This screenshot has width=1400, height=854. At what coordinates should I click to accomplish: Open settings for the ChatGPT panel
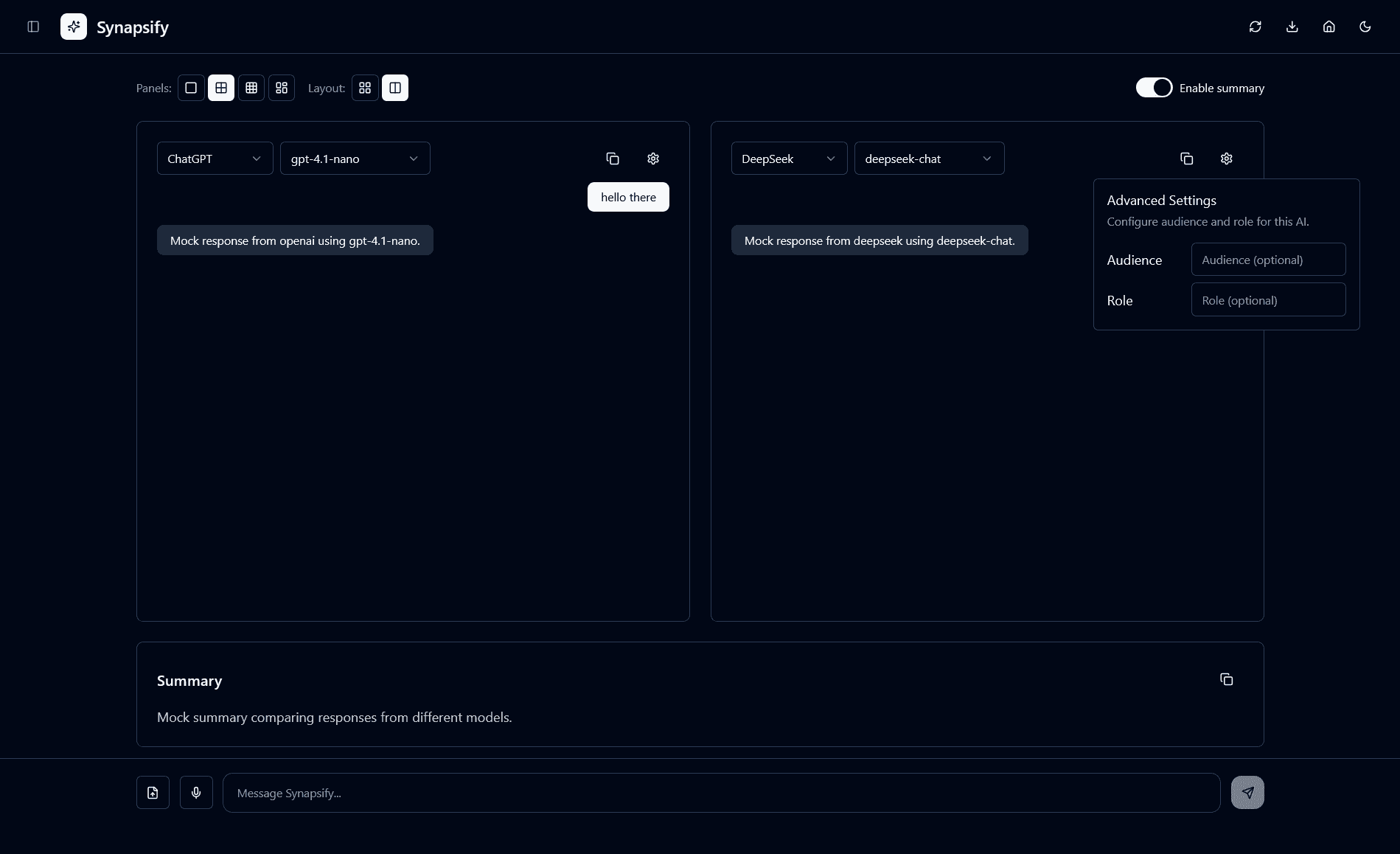652,159
